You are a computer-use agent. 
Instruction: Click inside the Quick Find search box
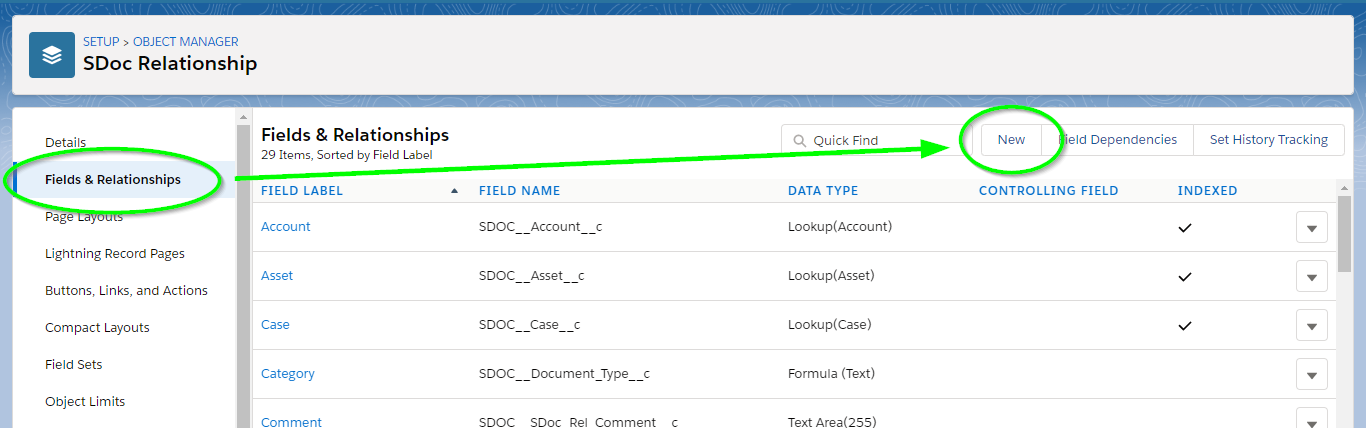click(x=868, y=140)
